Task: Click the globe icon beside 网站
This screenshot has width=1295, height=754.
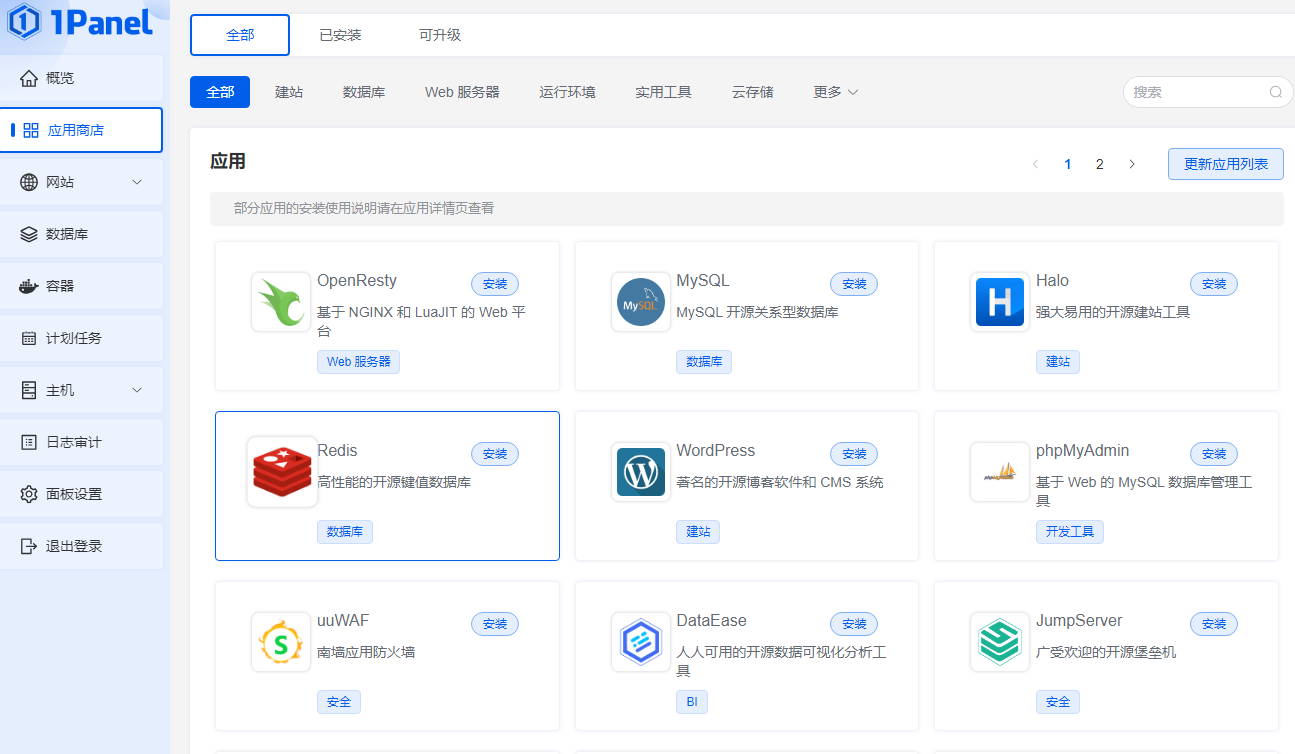Action: click(29, 182)
